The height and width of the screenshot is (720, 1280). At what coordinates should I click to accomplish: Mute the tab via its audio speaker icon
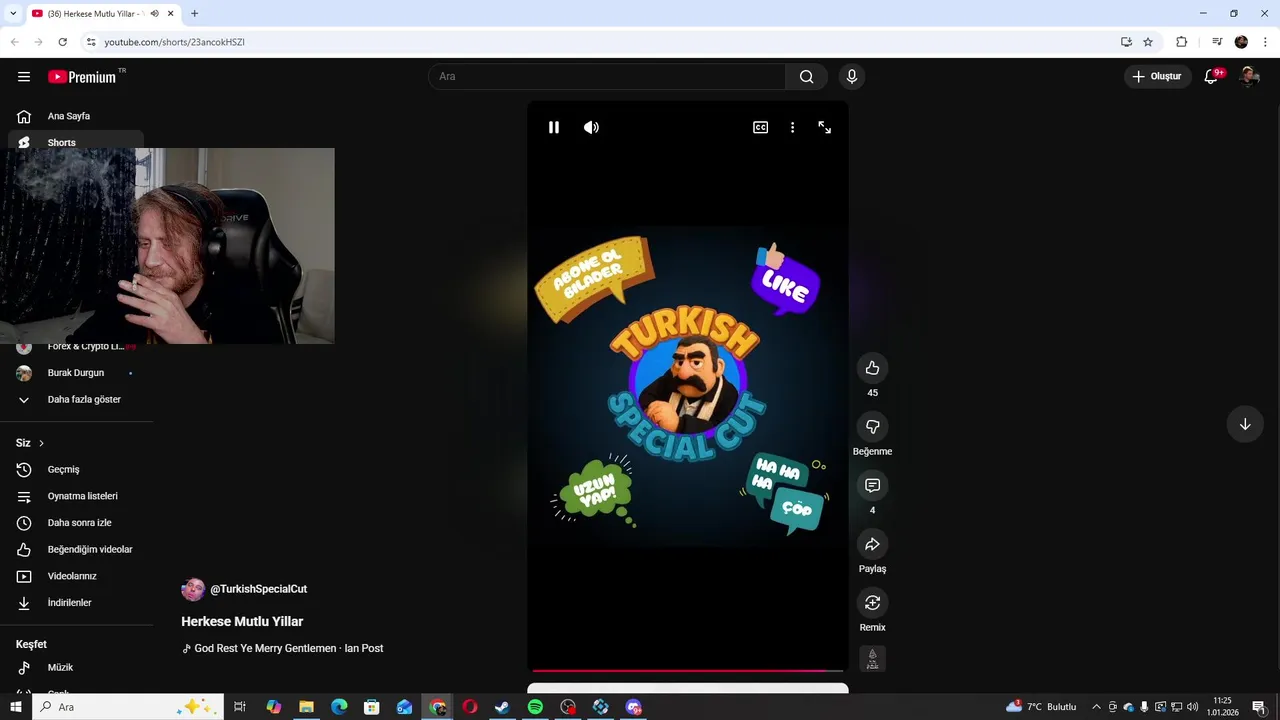155,14
